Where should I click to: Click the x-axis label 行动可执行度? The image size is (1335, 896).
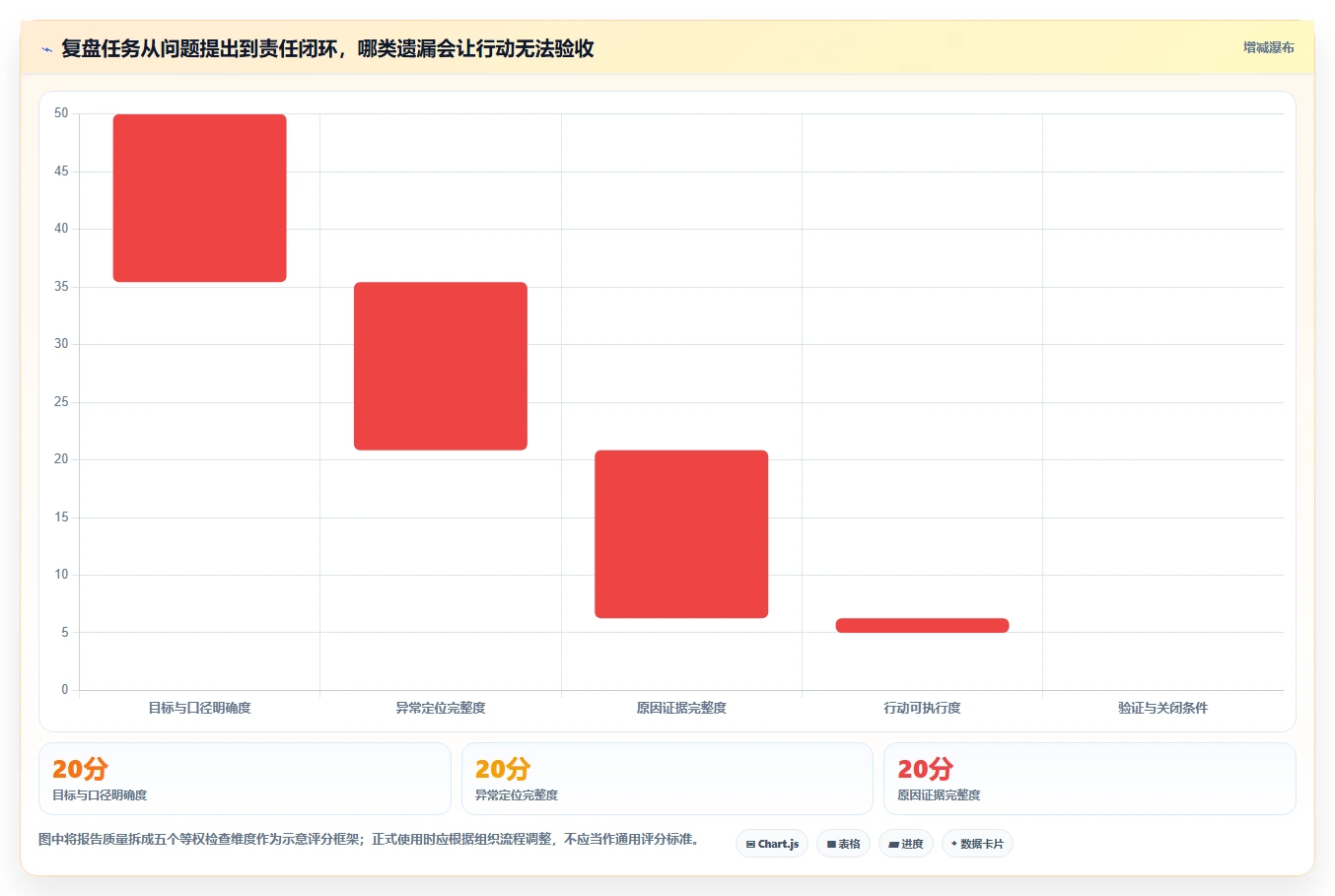click(922, 708)
